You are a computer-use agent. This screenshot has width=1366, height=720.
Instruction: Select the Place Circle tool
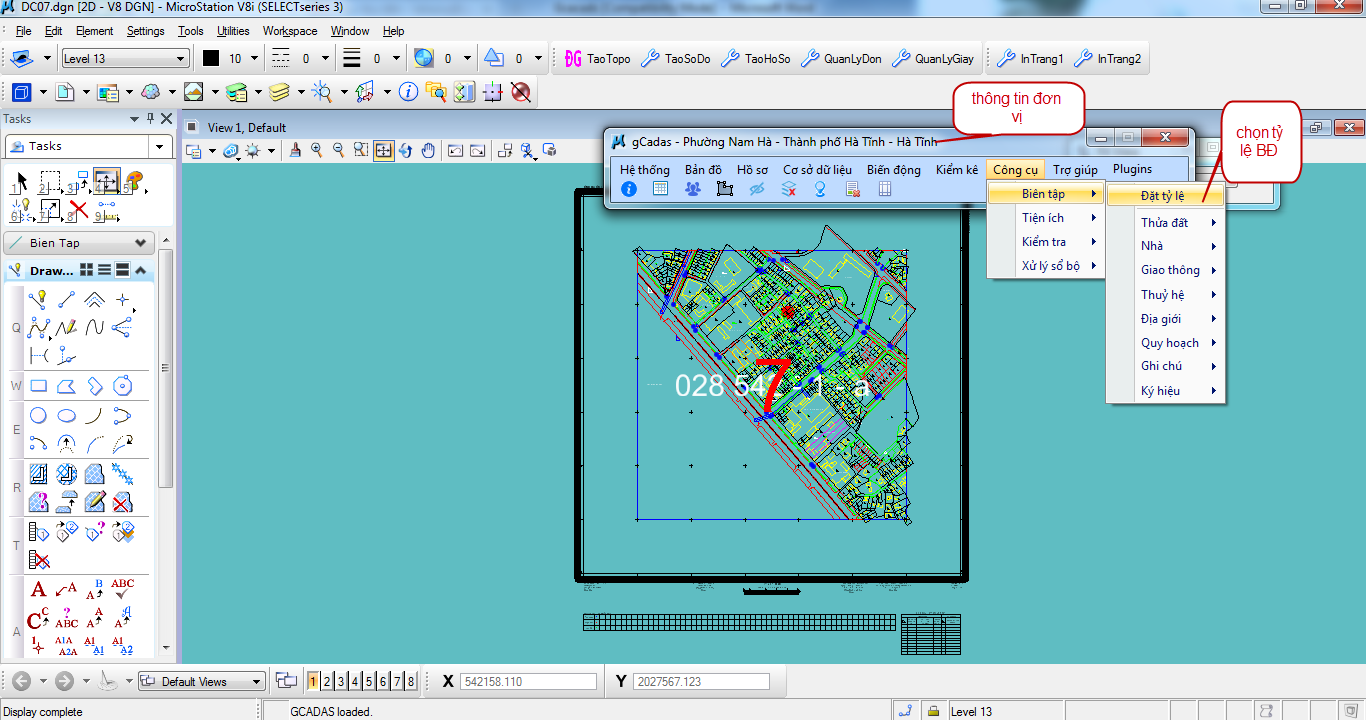point(39,416)
